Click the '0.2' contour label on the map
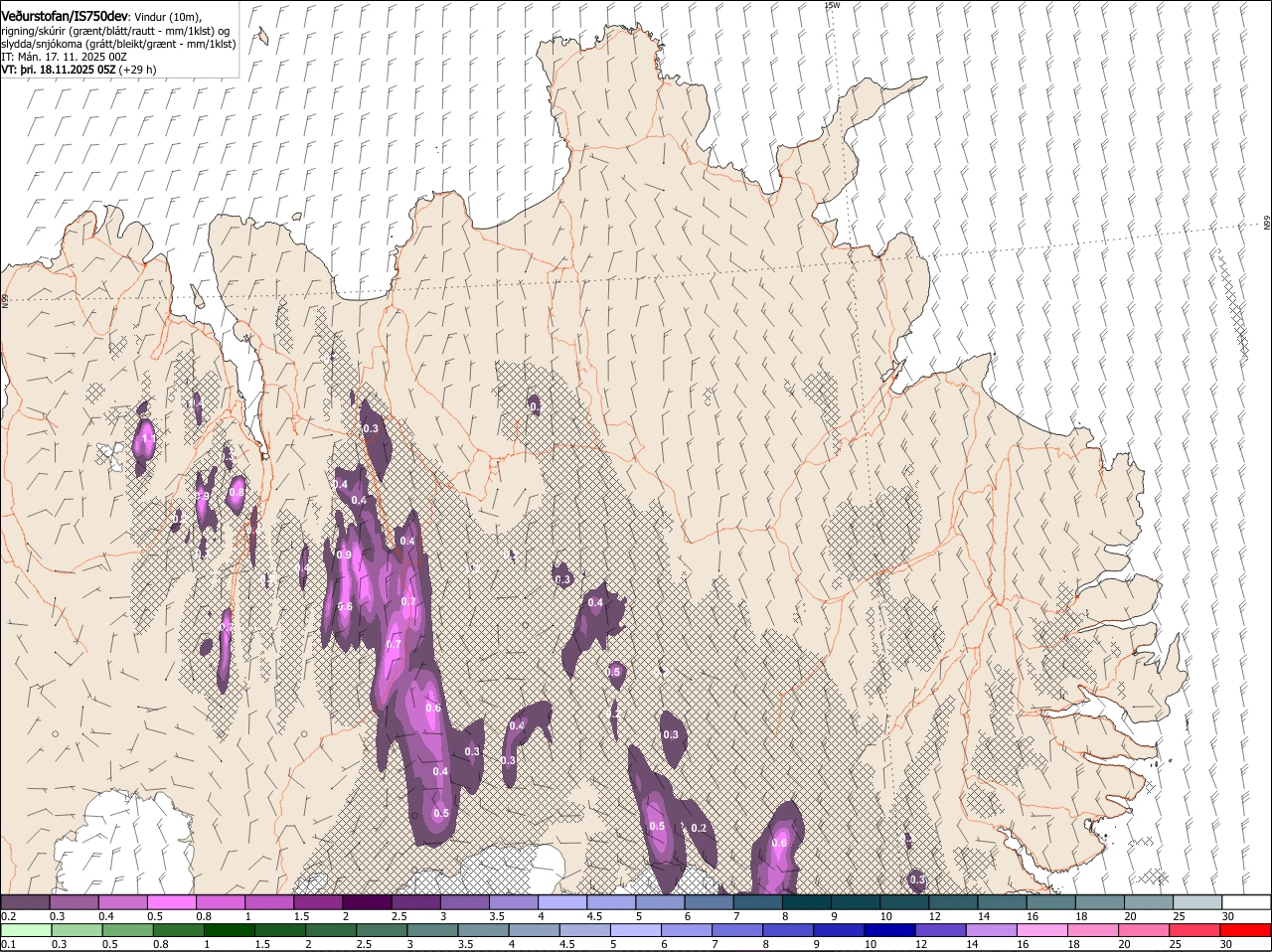1272x952 pixels. [x=699, y=828]
